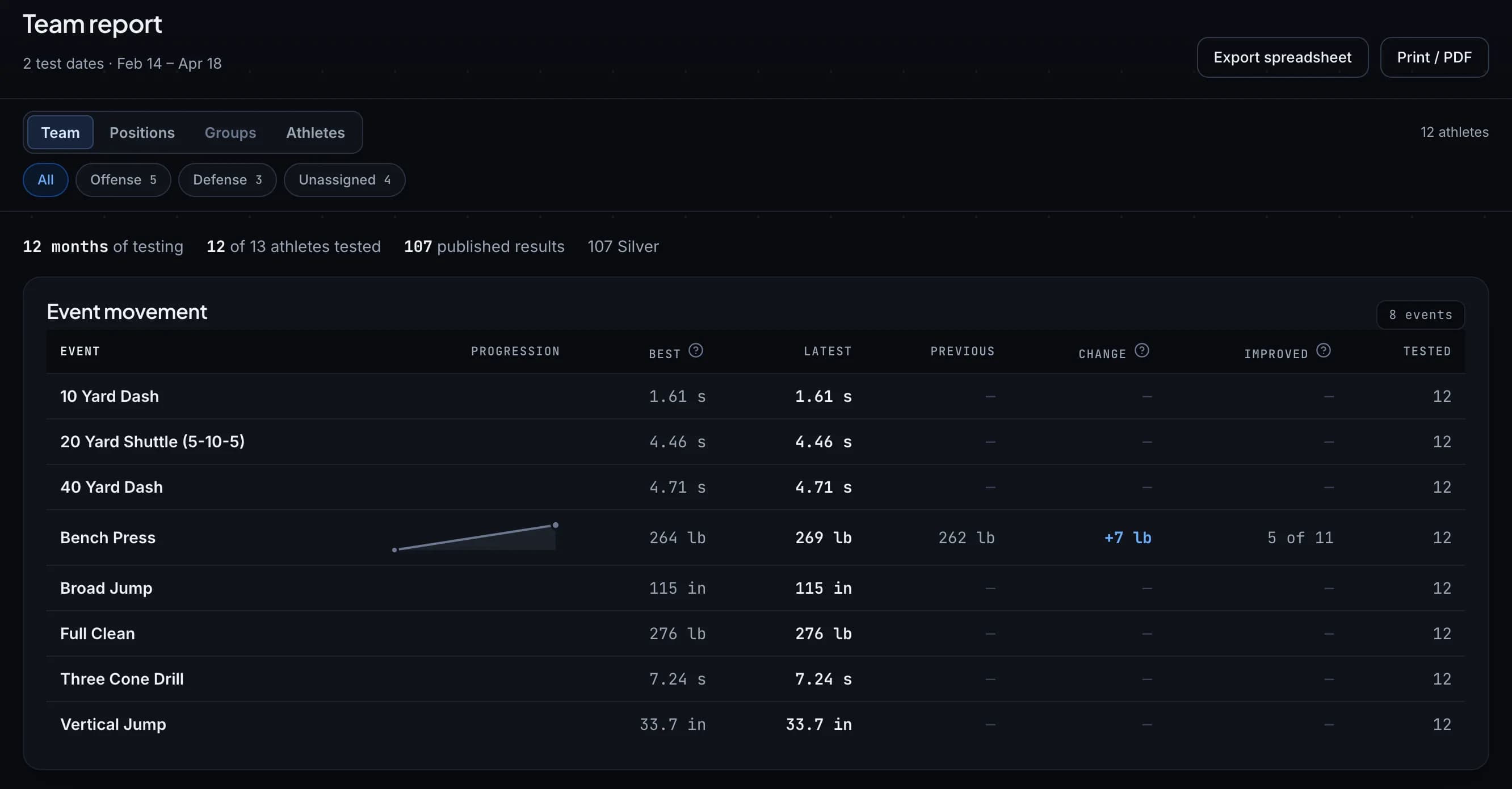
Task: Click the Tested column header
Action: [1427, 351]
